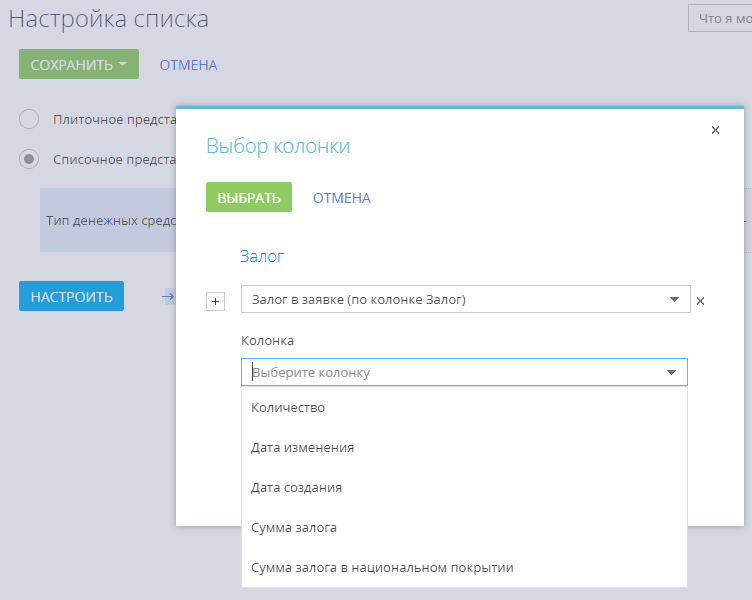Click the plus icon beside Залог в заявке

215,302
